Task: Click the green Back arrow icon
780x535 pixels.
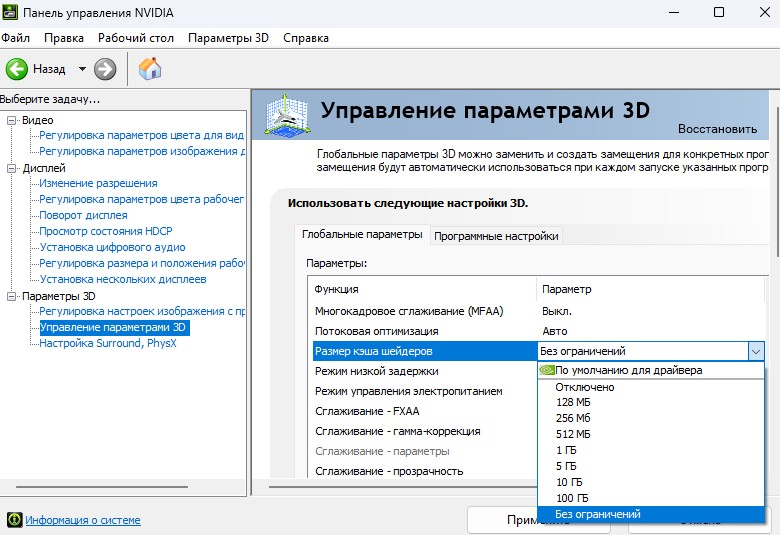Action: (x=16, y=69)
